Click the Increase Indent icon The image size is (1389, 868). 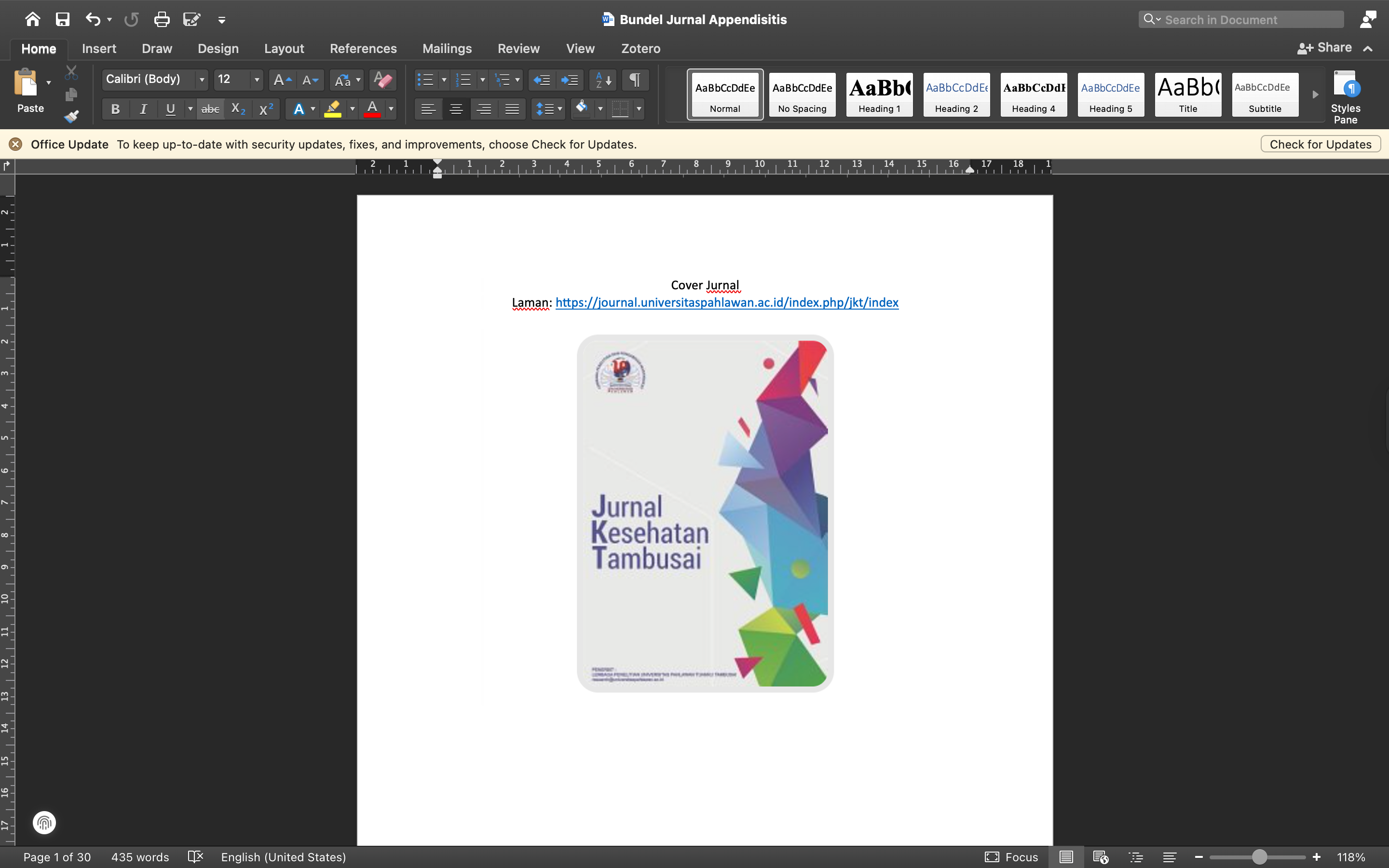(x=570, y=80)
